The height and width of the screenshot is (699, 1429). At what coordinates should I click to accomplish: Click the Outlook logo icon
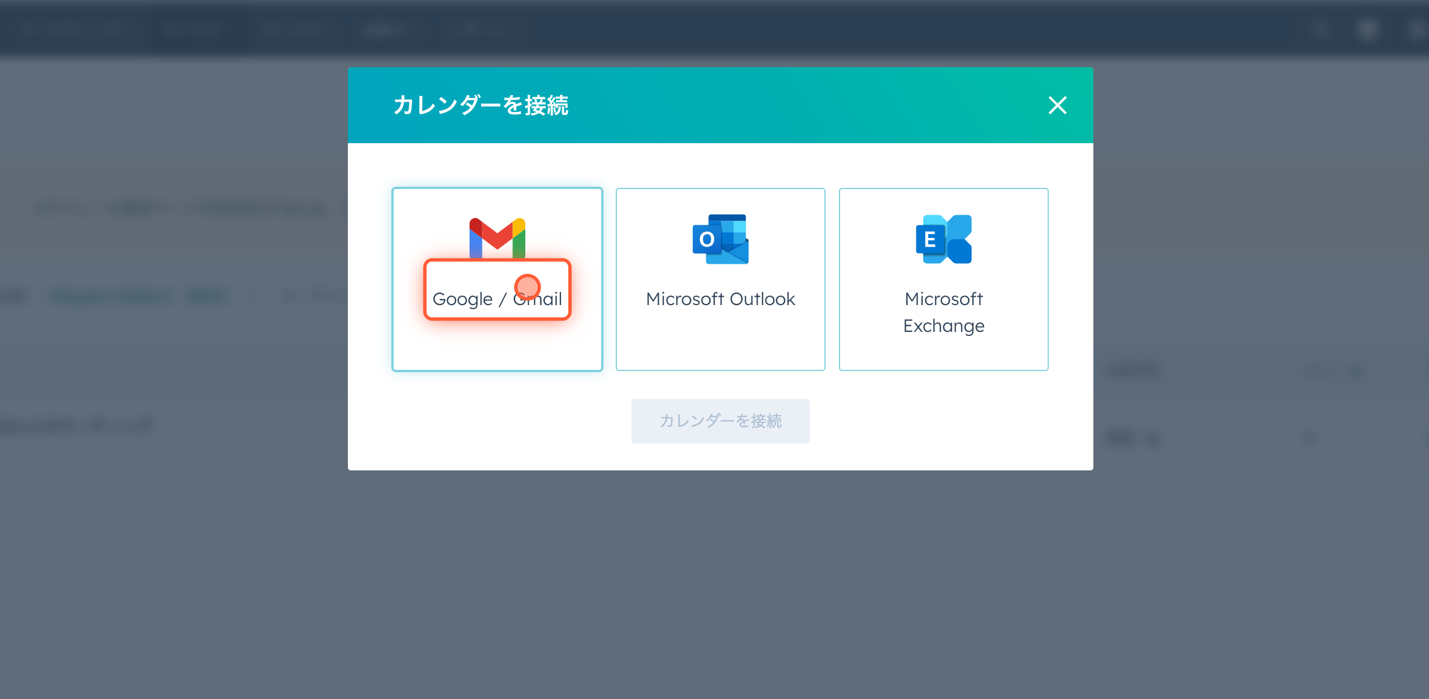720,239
